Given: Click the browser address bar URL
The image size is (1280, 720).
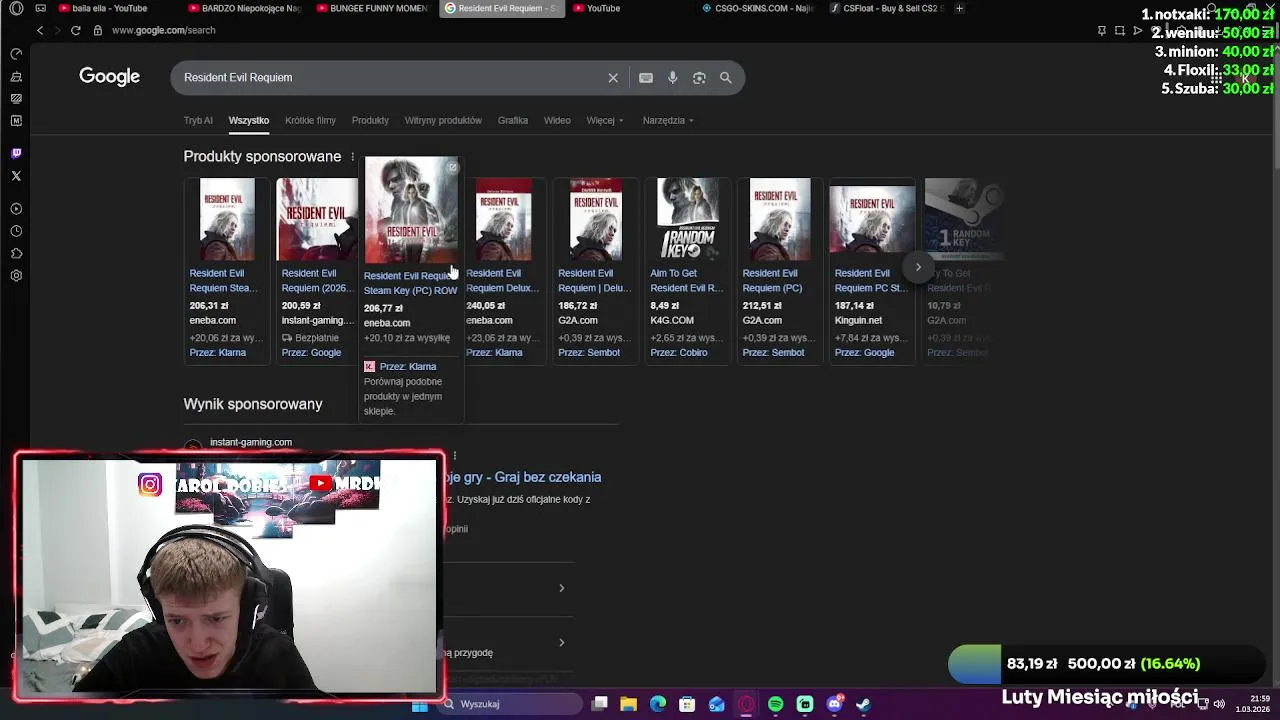Looking at the screenshot, I should click(164, 30).
